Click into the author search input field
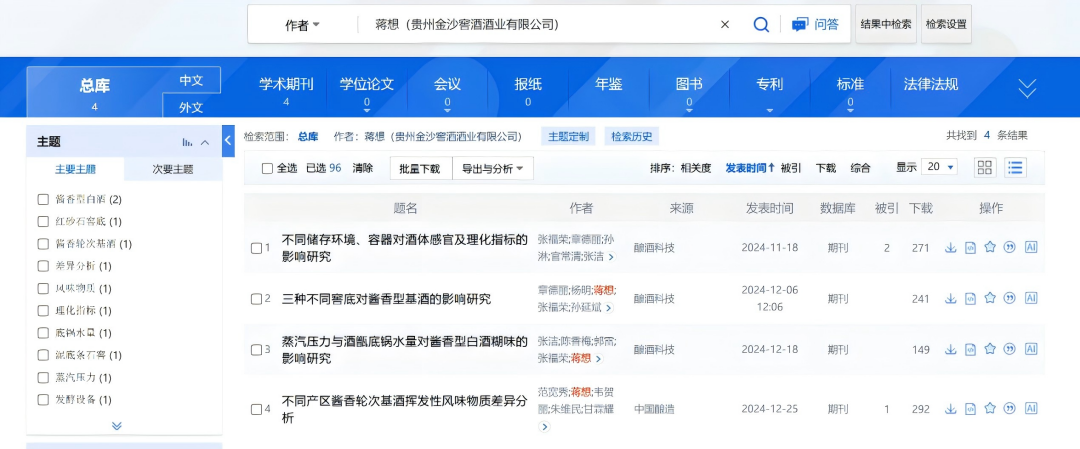Viewport: 1080px width, 449px height. click(540, 25)
